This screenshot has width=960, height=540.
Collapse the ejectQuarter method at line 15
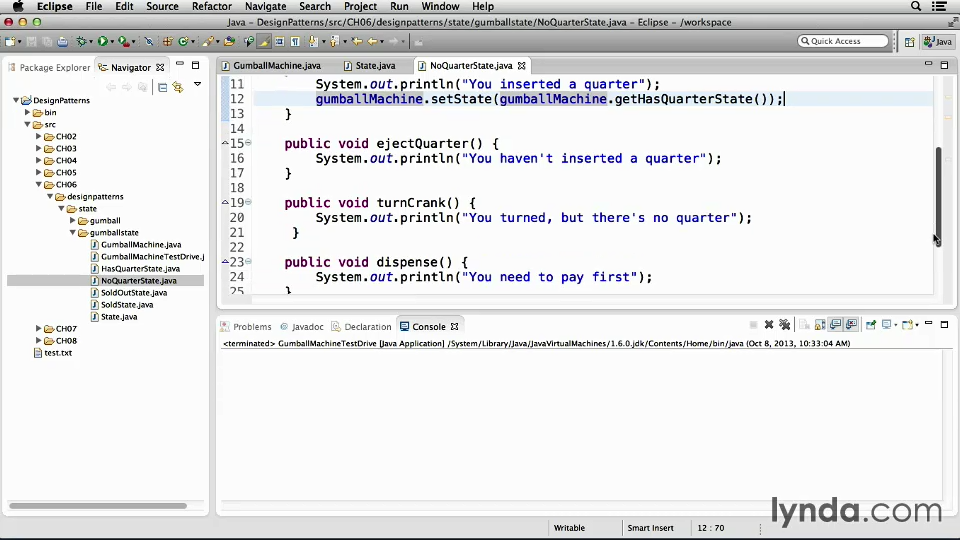(x=248, y=143)
